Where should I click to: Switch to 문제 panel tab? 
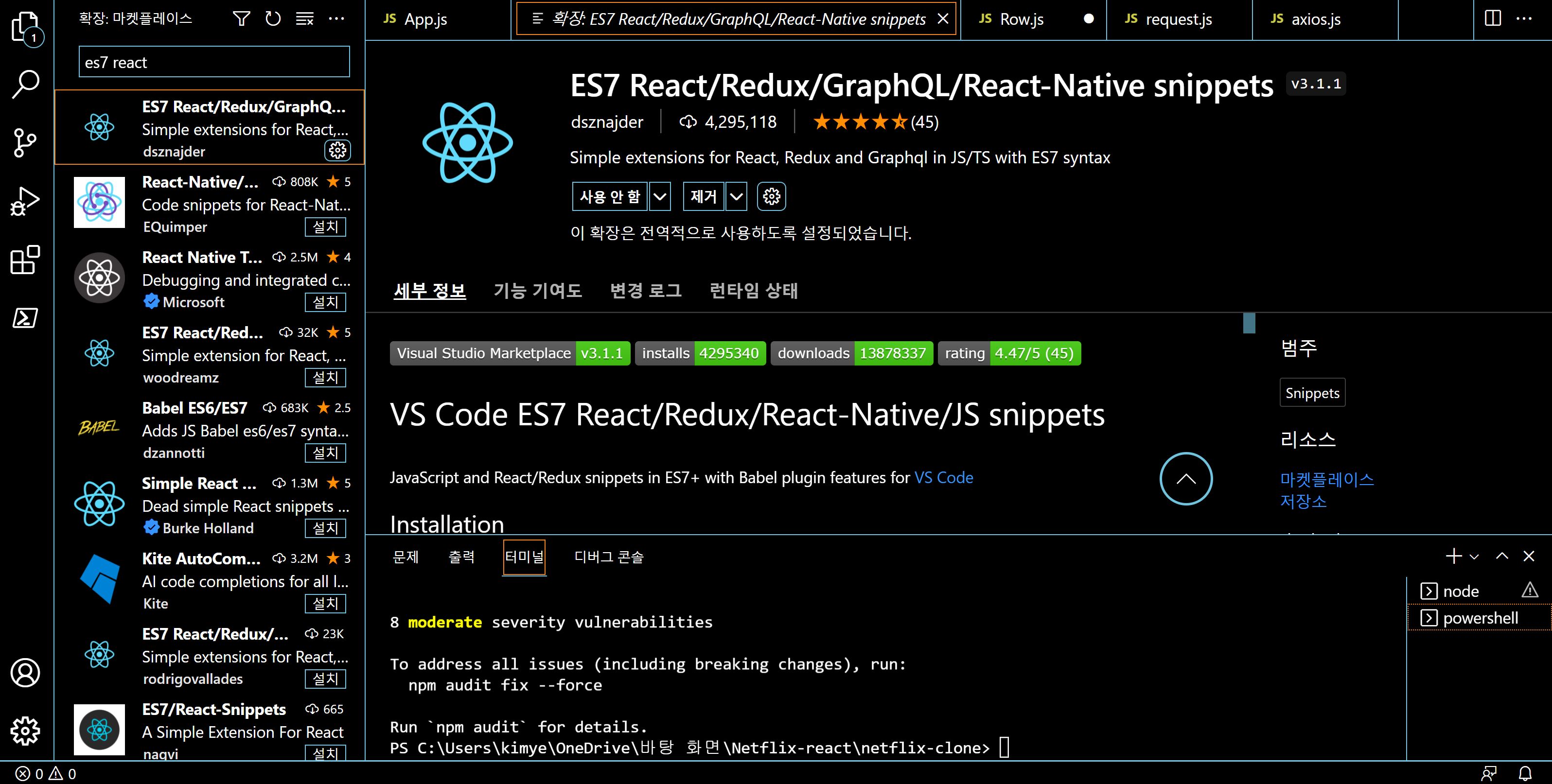click(x=406, y=557)
